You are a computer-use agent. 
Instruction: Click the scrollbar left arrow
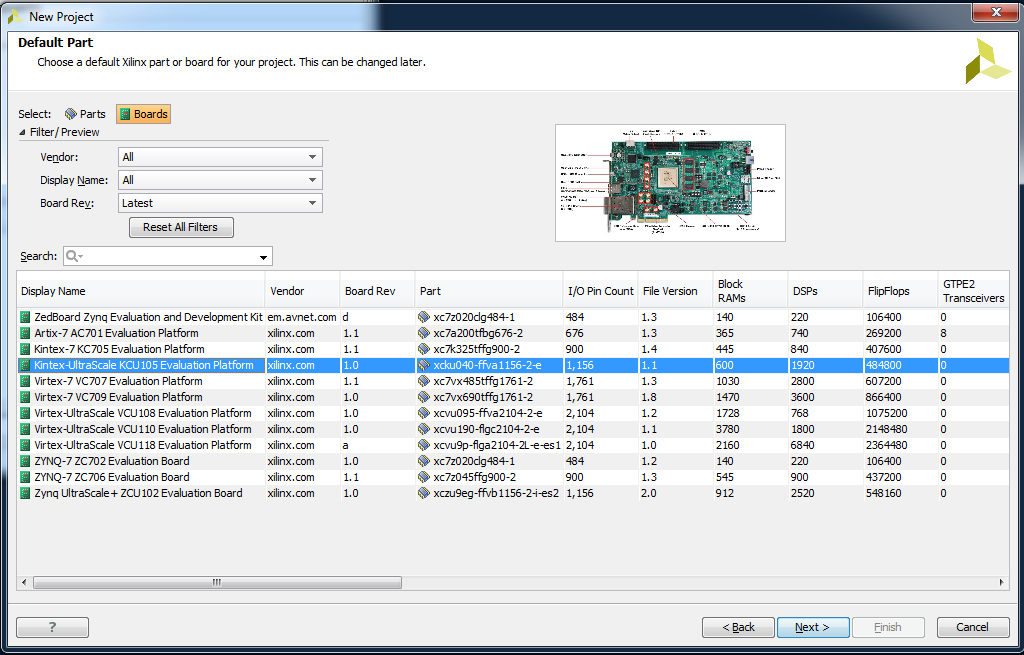coord(24,582)
